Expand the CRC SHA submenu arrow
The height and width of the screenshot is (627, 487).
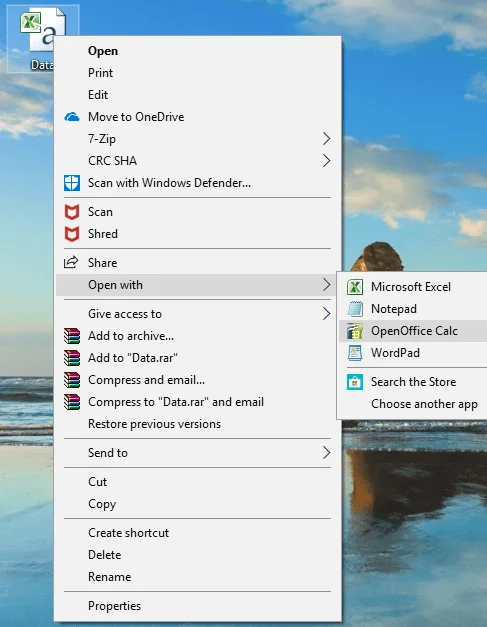[x=327, y=161]
